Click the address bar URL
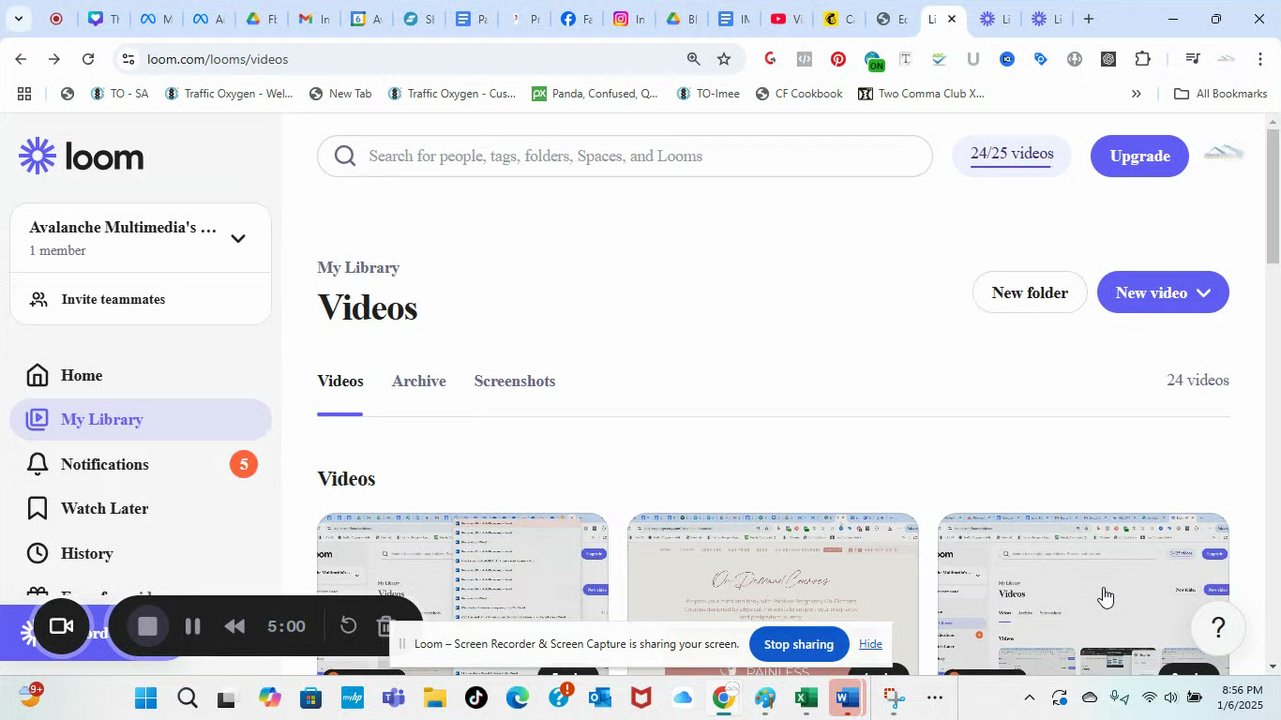This screenshot has width=1281, height=720. coord(217,59)
